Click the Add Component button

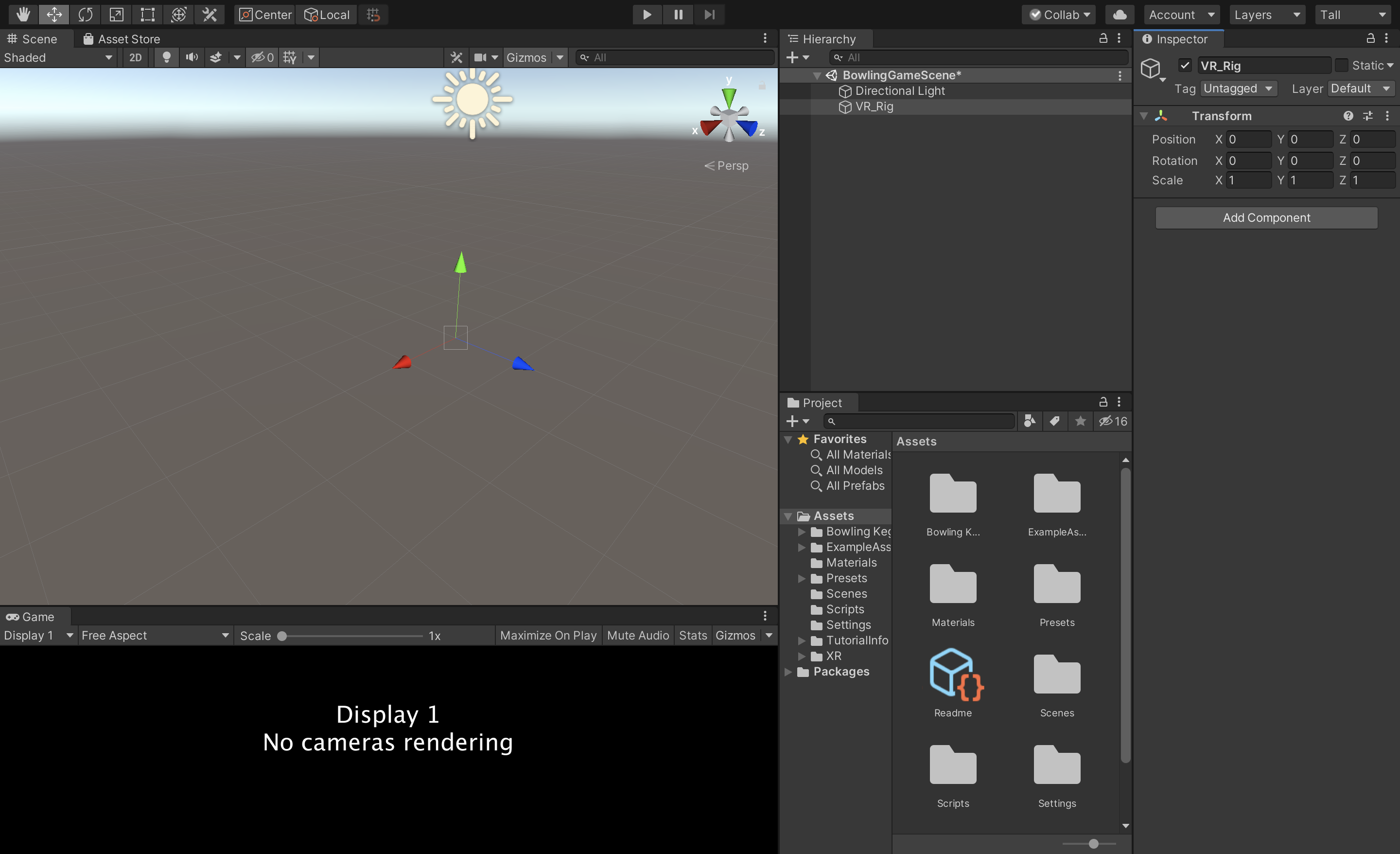1266,217
